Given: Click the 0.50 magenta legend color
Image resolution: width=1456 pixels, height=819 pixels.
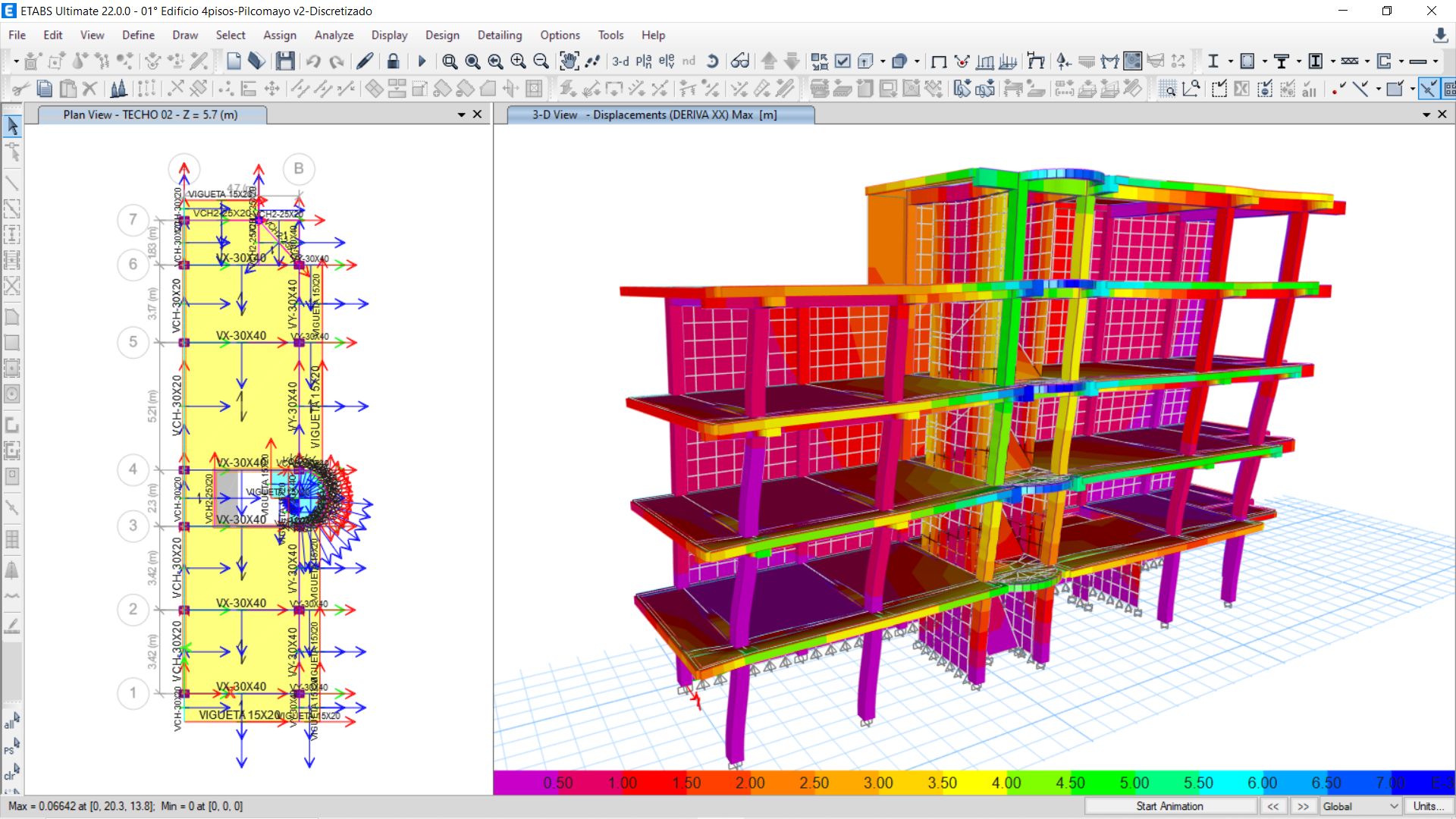Looking at the screenshot, I should (x=557, y=783).
